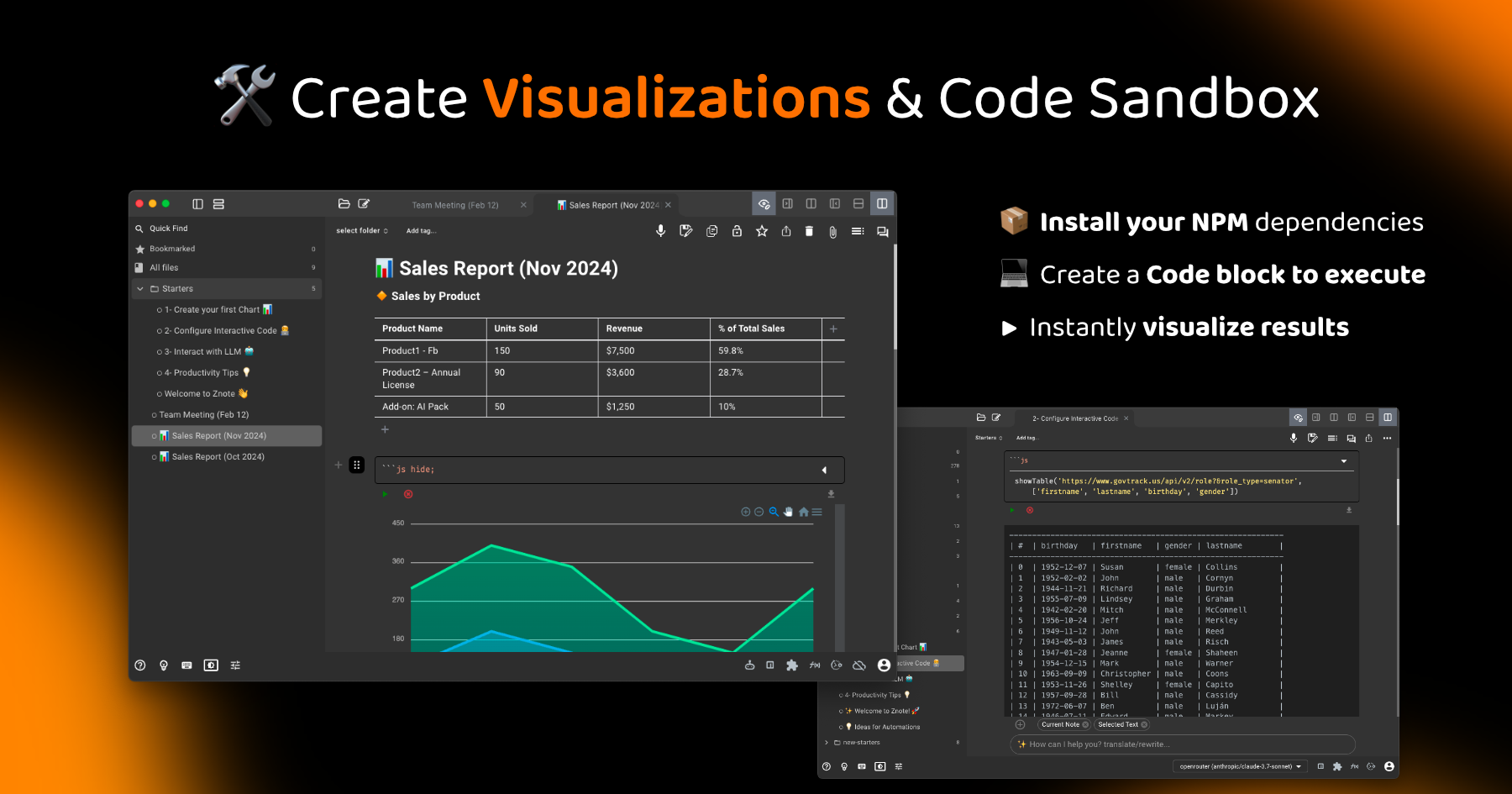Viewport: 1512px width, 794px height.
Task: Reset the chart zoom with the home icon
Action: click(x=803, y=512)
